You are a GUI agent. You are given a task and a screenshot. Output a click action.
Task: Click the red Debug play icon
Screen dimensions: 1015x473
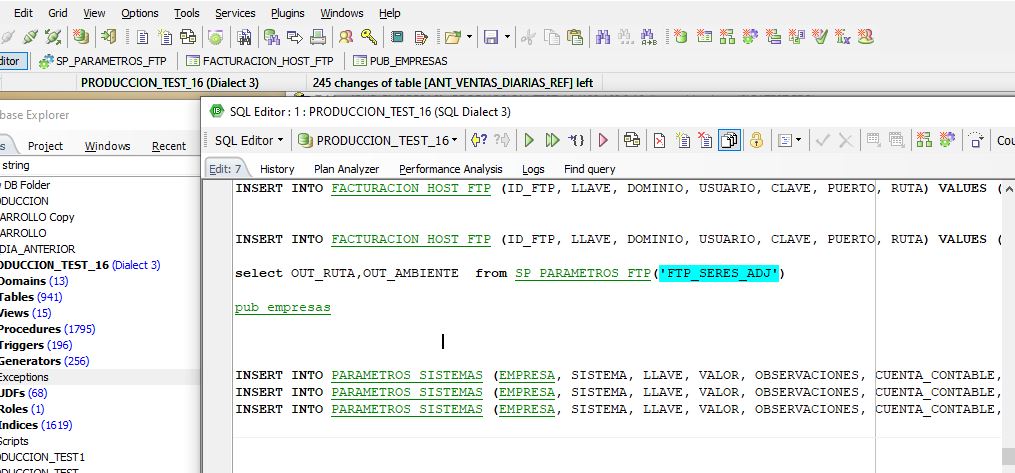point(603,141)
